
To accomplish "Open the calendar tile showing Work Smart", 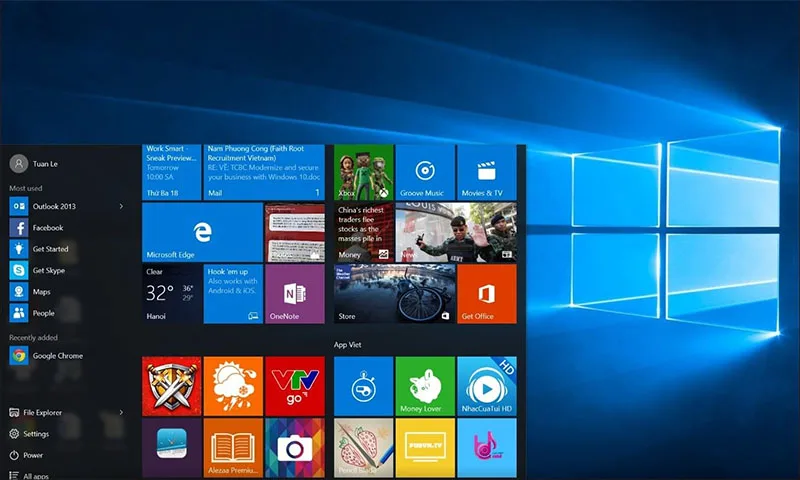I will pyautogui.click(x=172, y=172).
